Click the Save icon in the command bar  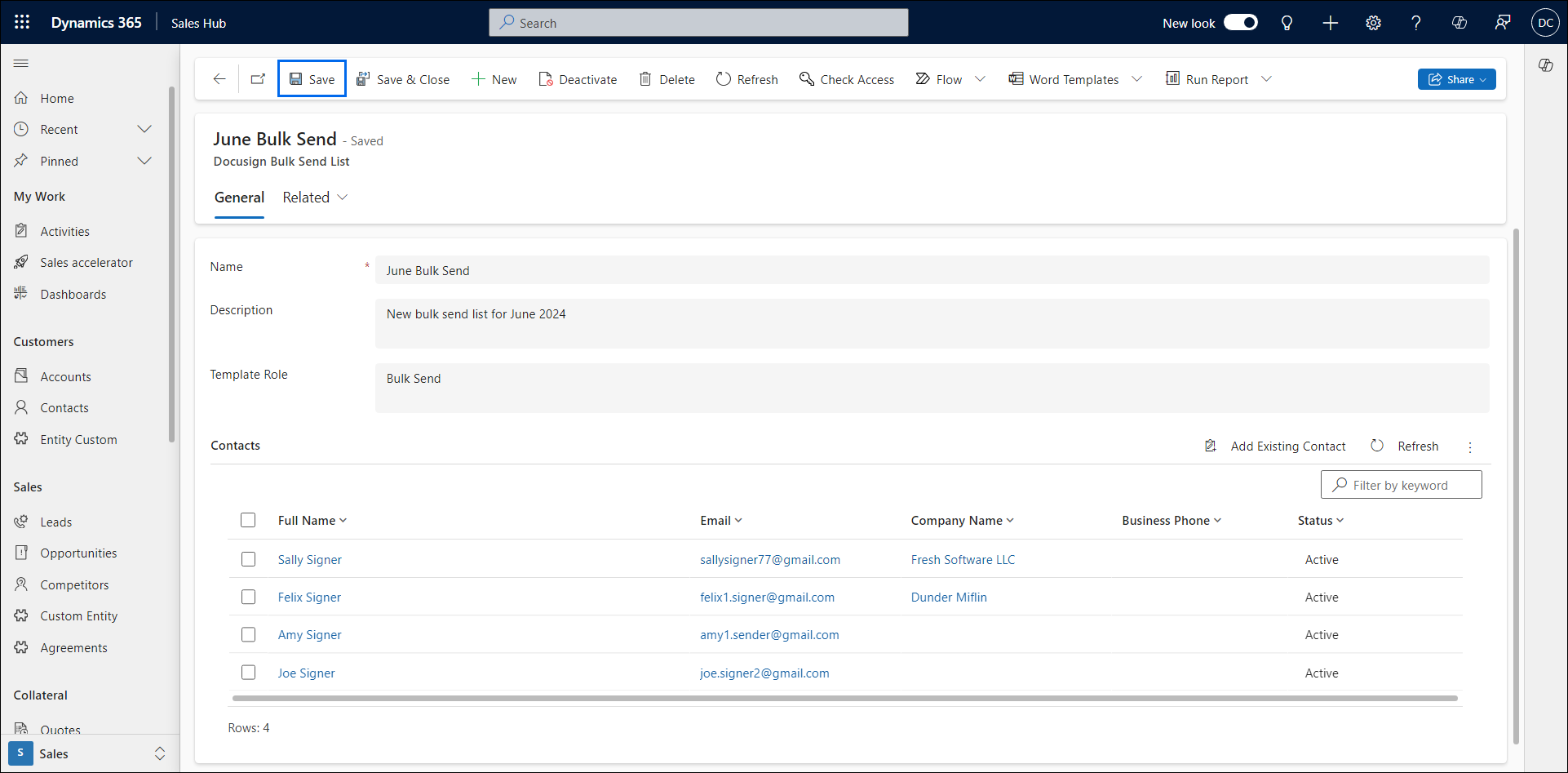tap(295, 78)
